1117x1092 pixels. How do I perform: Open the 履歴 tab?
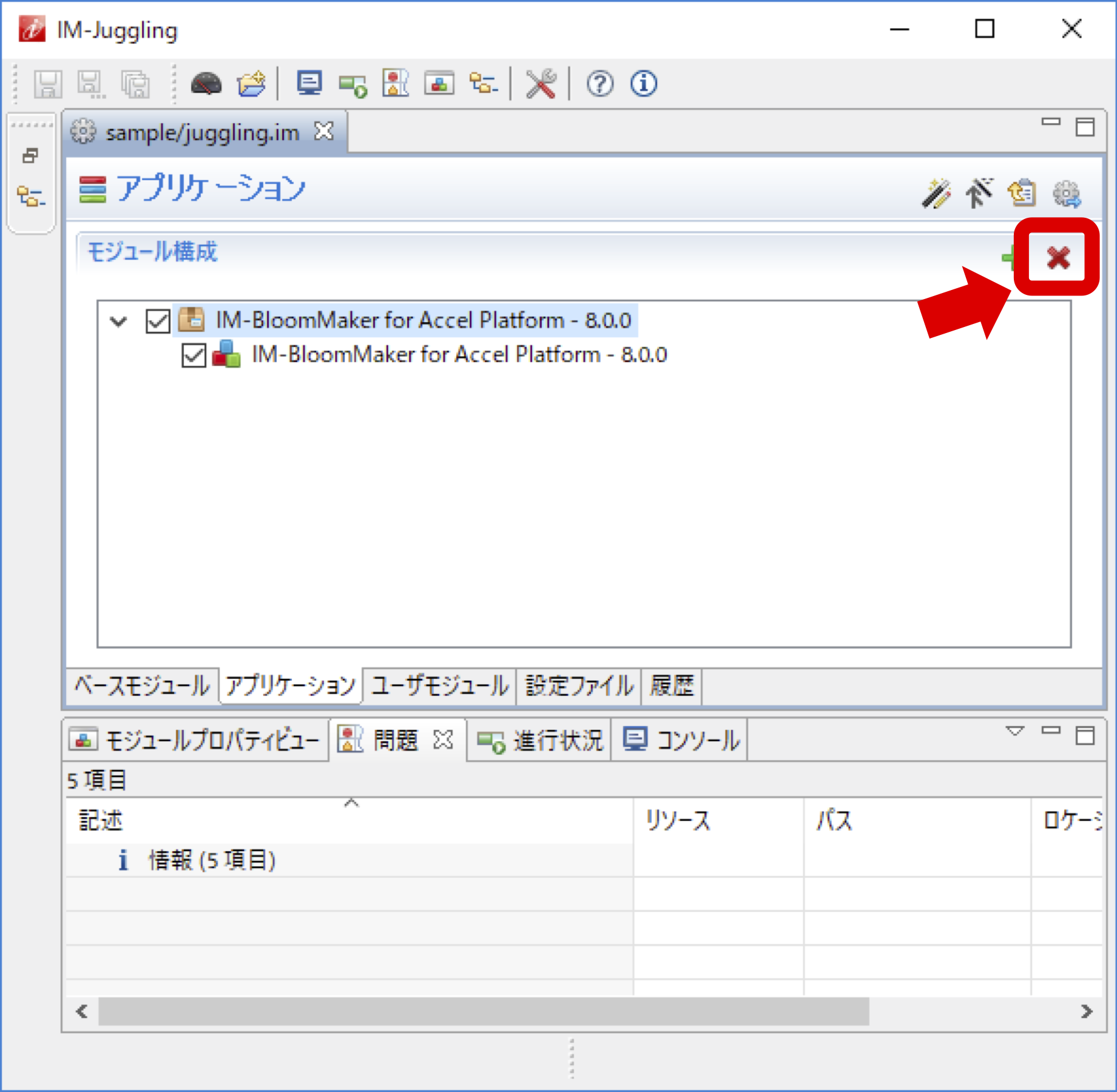[x=672, y=686]
